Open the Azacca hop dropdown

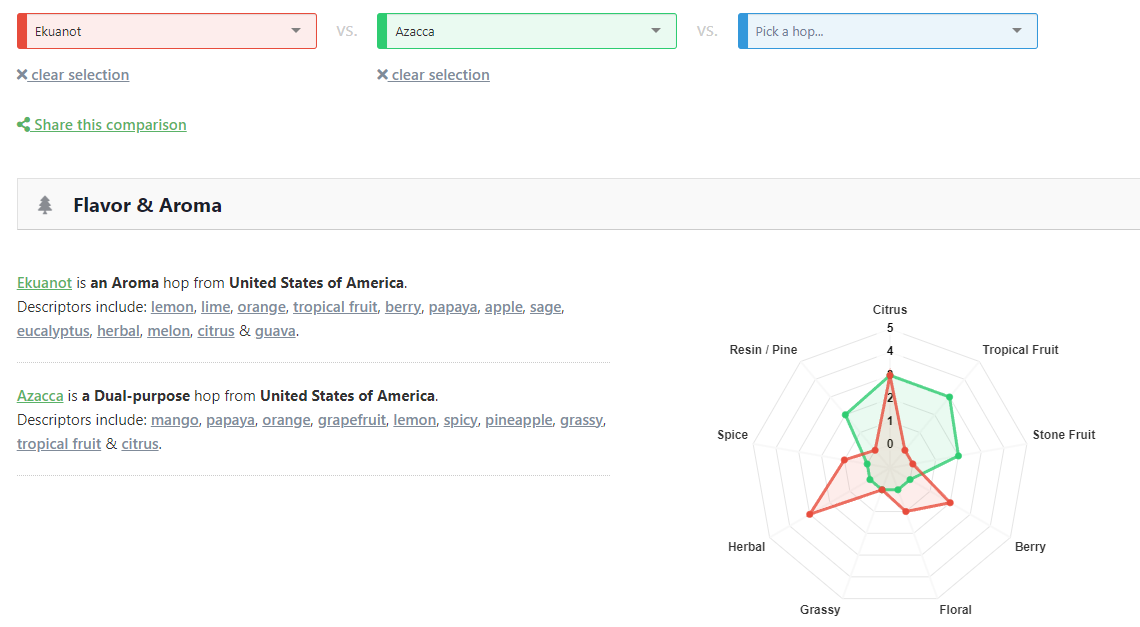pos(527,31)
